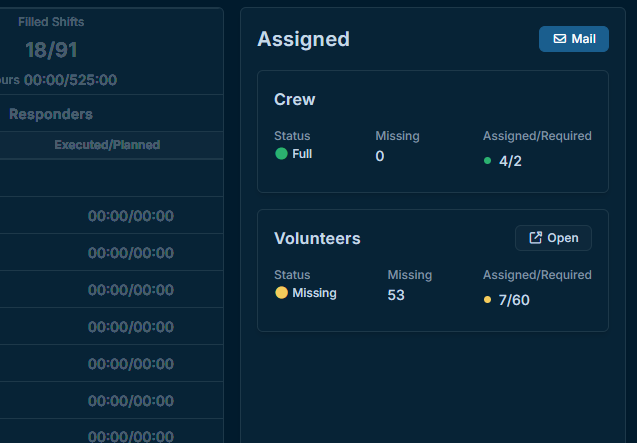Select the Crew card title
This screenshot has width=637, height=443.
[x=295, y=100]
